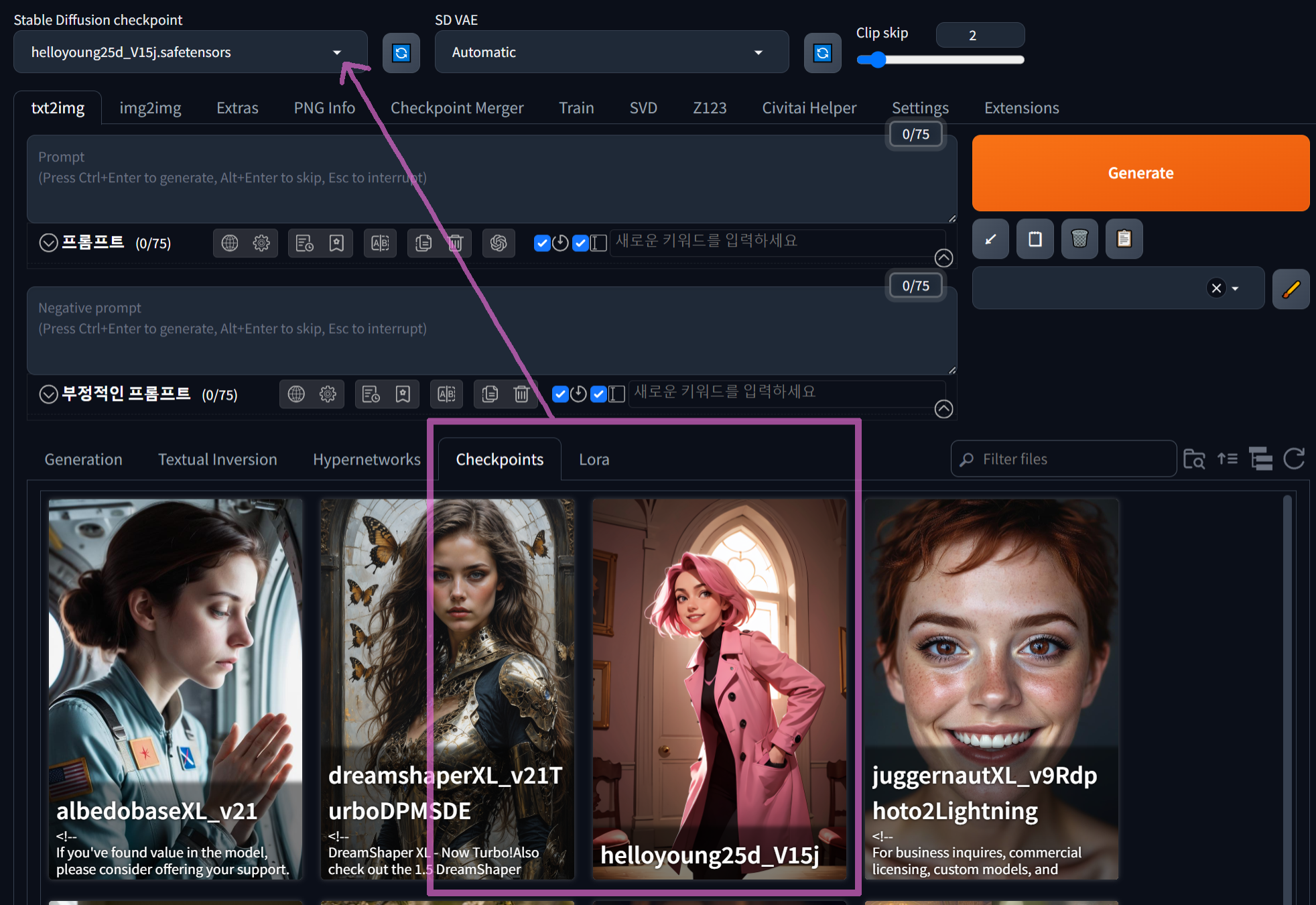Click the paintbrush edit styles button

1291,289
